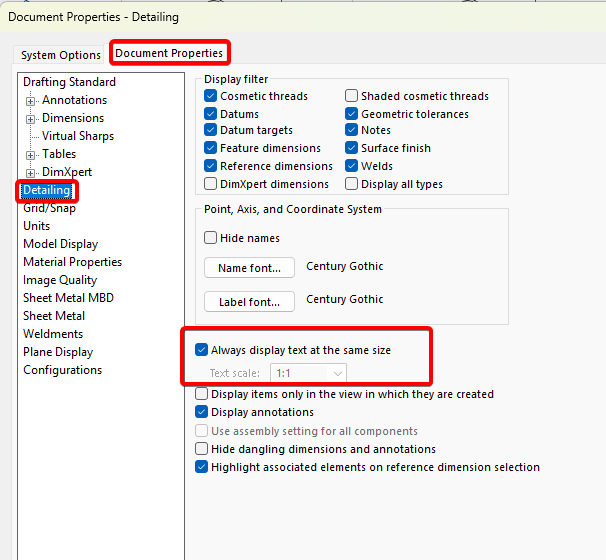Toggle Reference dimensions checkbox
The height and width of the screenshot is (560, 606).
point(210,166)
